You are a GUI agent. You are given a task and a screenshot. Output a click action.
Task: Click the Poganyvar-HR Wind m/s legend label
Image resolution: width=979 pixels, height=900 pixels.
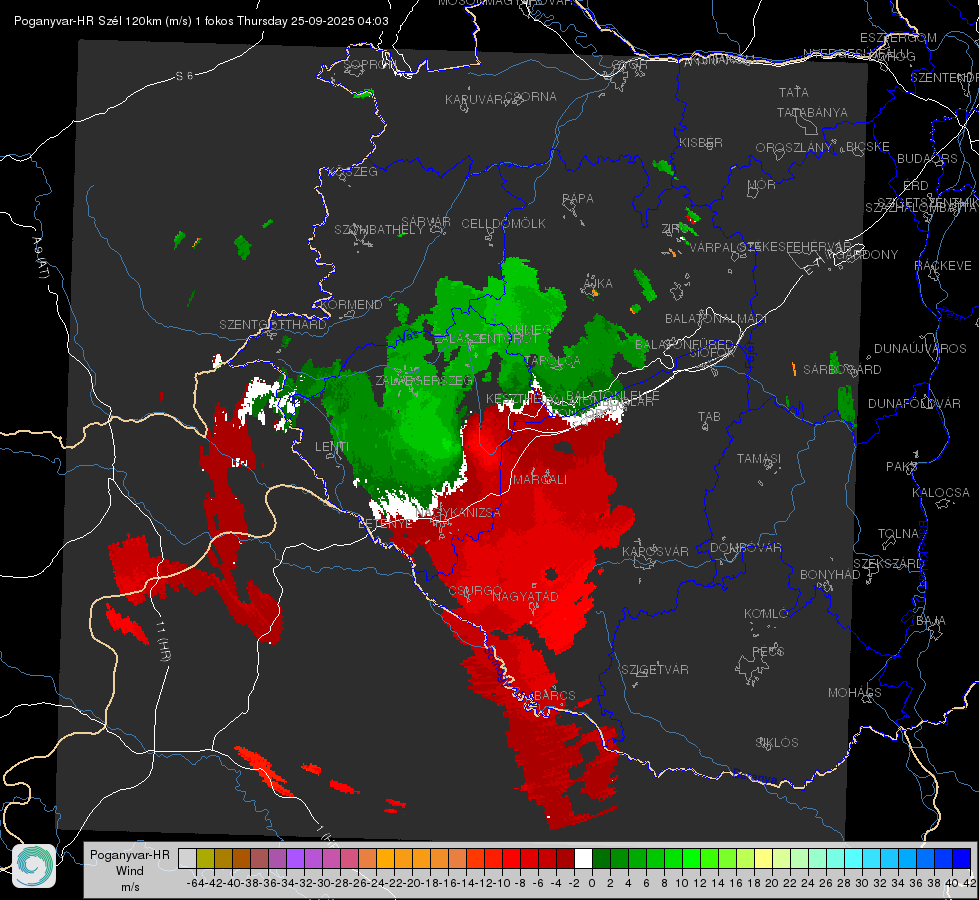click(x=130, y=871)
